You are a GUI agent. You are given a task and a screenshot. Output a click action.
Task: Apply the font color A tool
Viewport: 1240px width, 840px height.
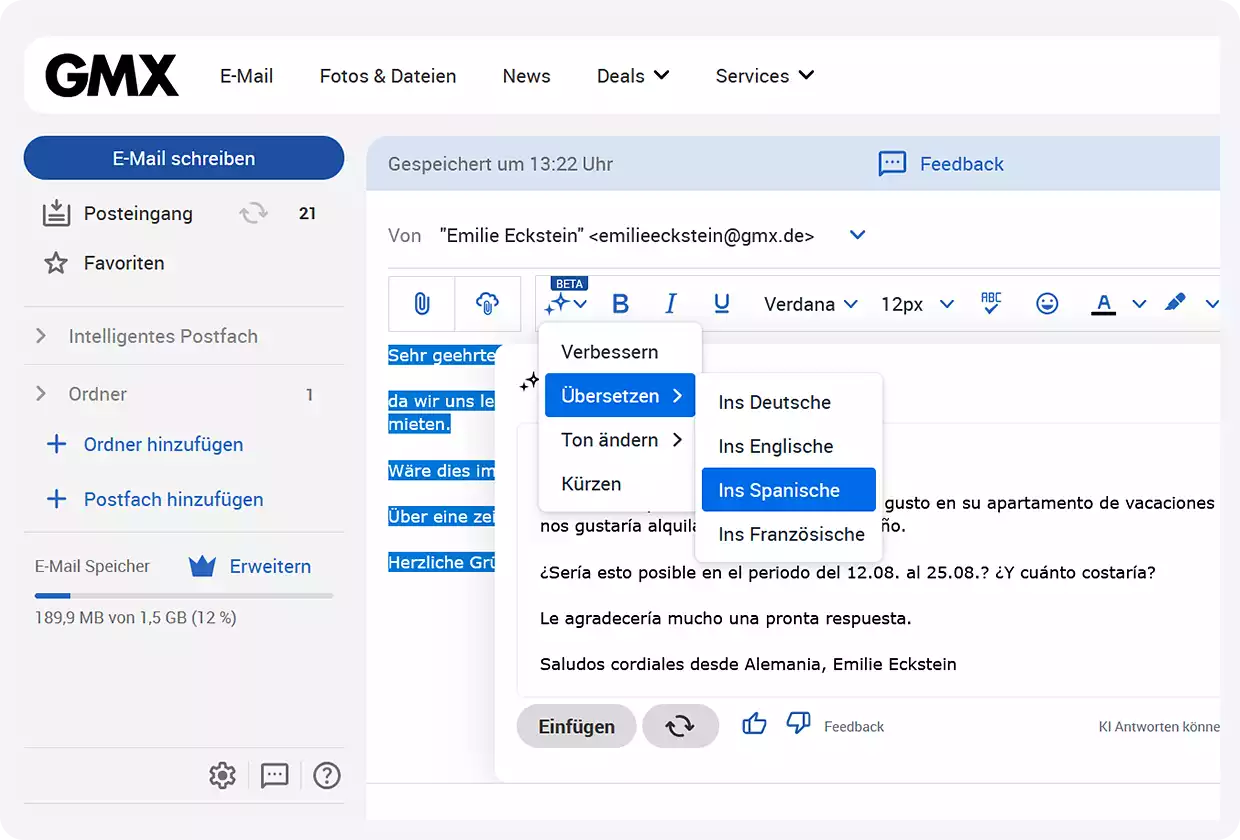point(1103,304)
